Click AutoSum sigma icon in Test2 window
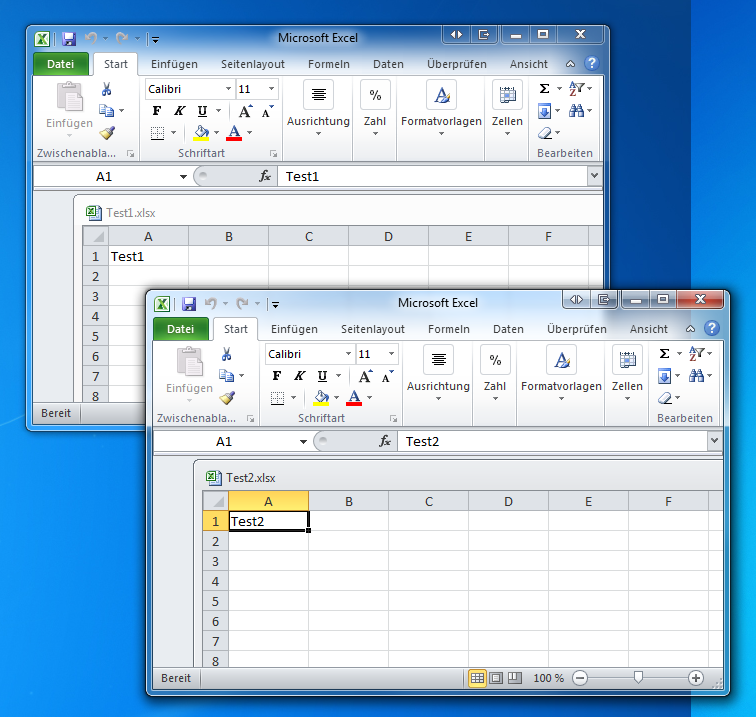This screenshot has width=756, height=717. pyautogui.click(x=664, y=353)
